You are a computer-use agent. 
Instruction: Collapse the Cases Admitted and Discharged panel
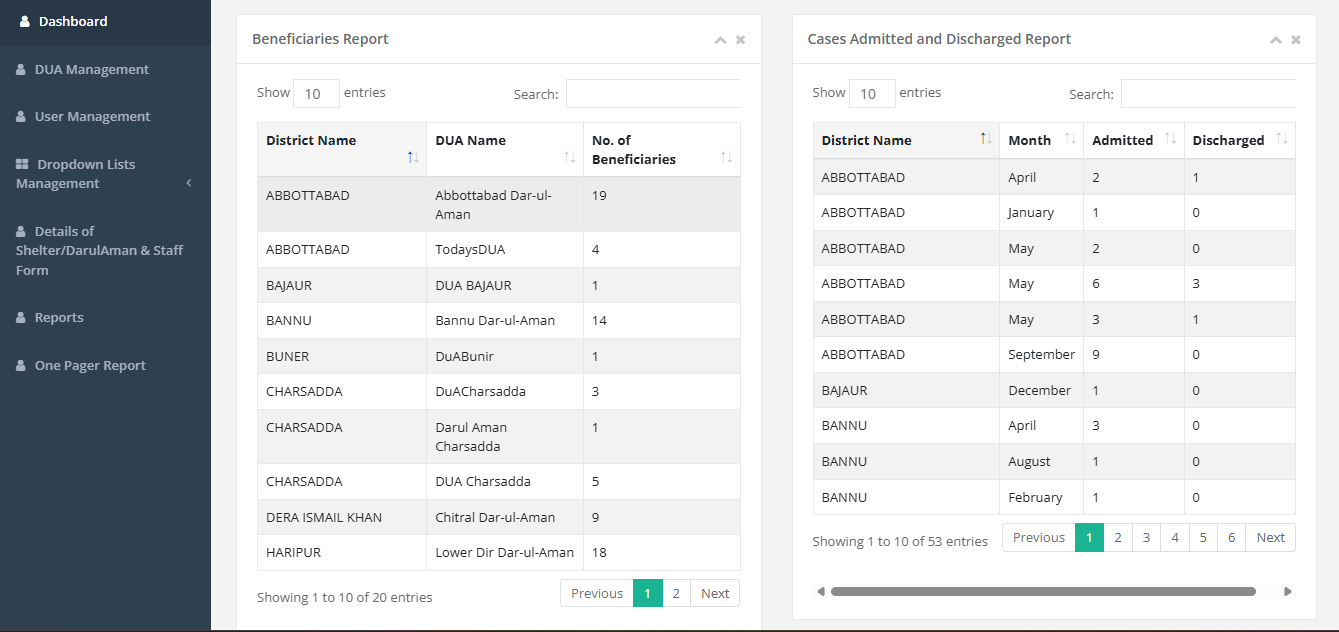(x=1276, y=39)
